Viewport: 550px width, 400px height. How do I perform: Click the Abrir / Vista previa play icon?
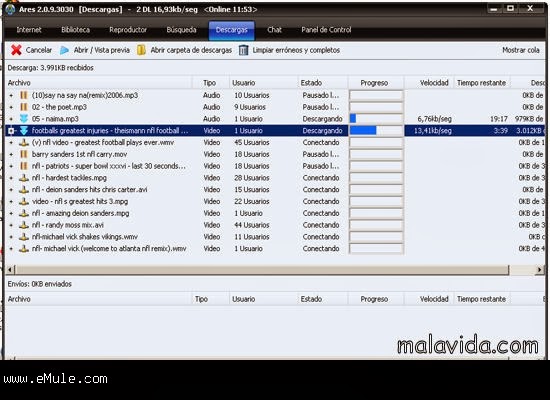tap(64, 50)
